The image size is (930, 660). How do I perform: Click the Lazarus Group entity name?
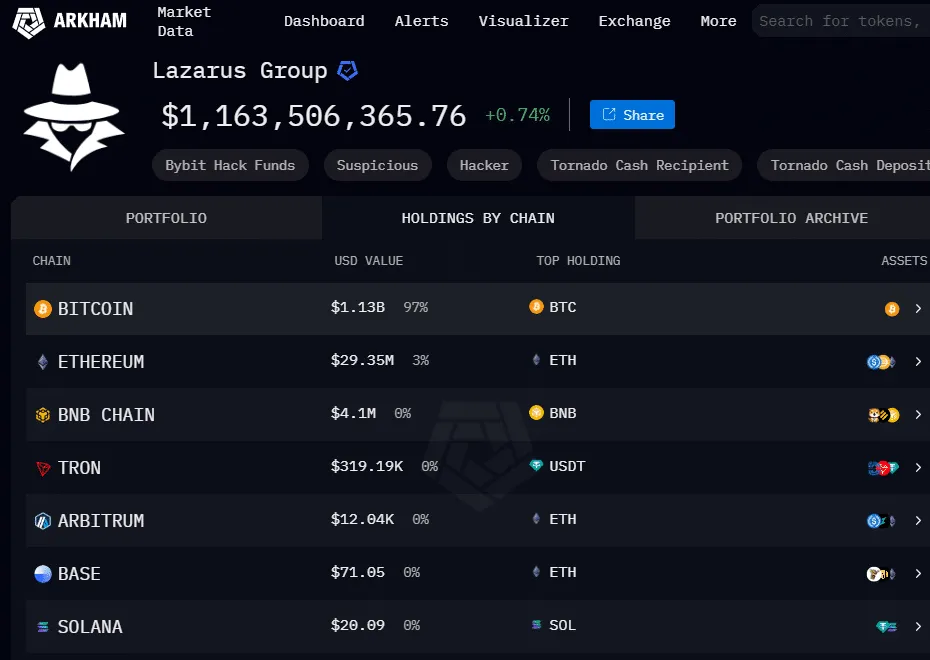coord(240,71)
